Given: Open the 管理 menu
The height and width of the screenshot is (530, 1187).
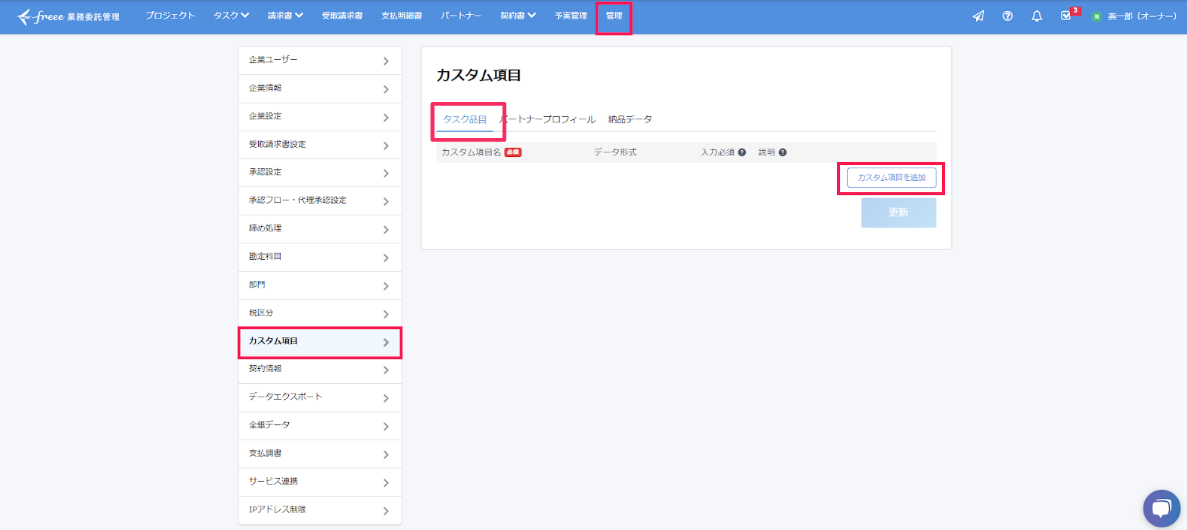Looking at the screenshot, I should [614, 16].
